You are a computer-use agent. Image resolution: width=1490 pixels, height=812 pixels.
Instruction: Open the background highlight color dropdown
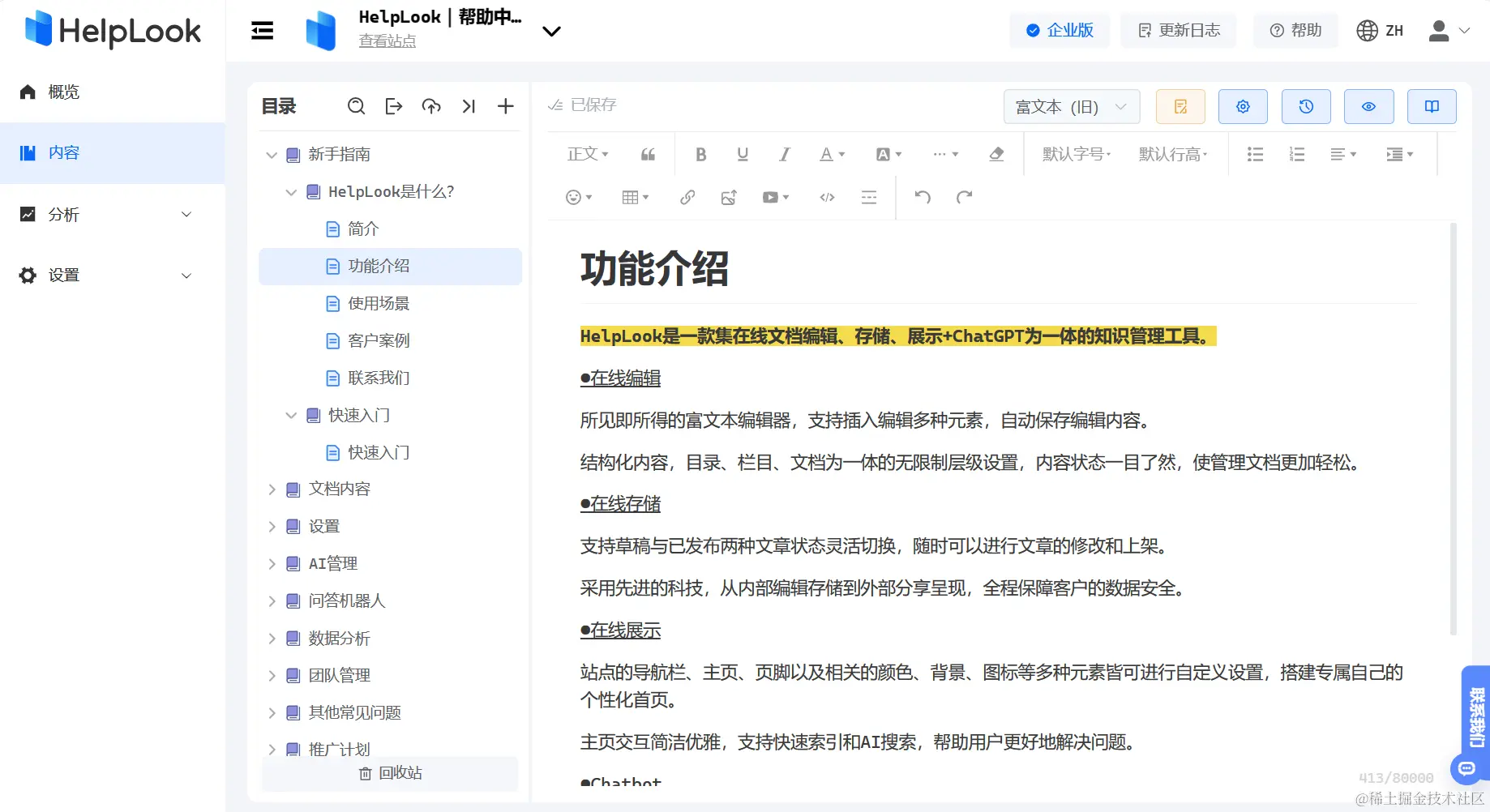click(888, 154)
